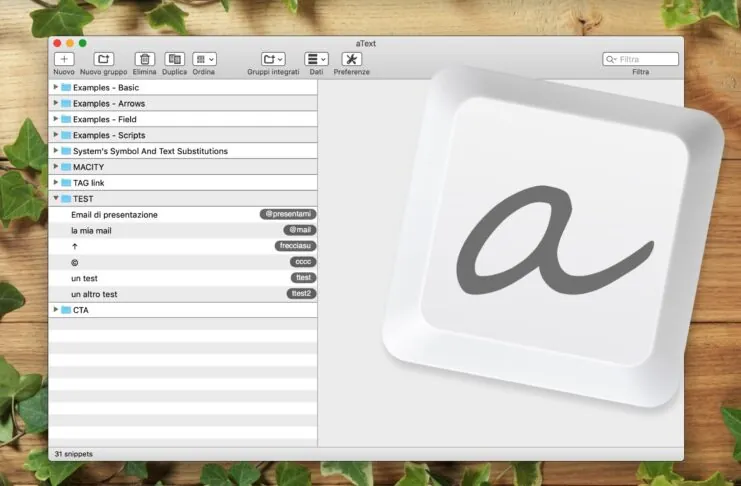Maximize aText with the green button
The image size is (741, 486).
(x=83, y=43)
